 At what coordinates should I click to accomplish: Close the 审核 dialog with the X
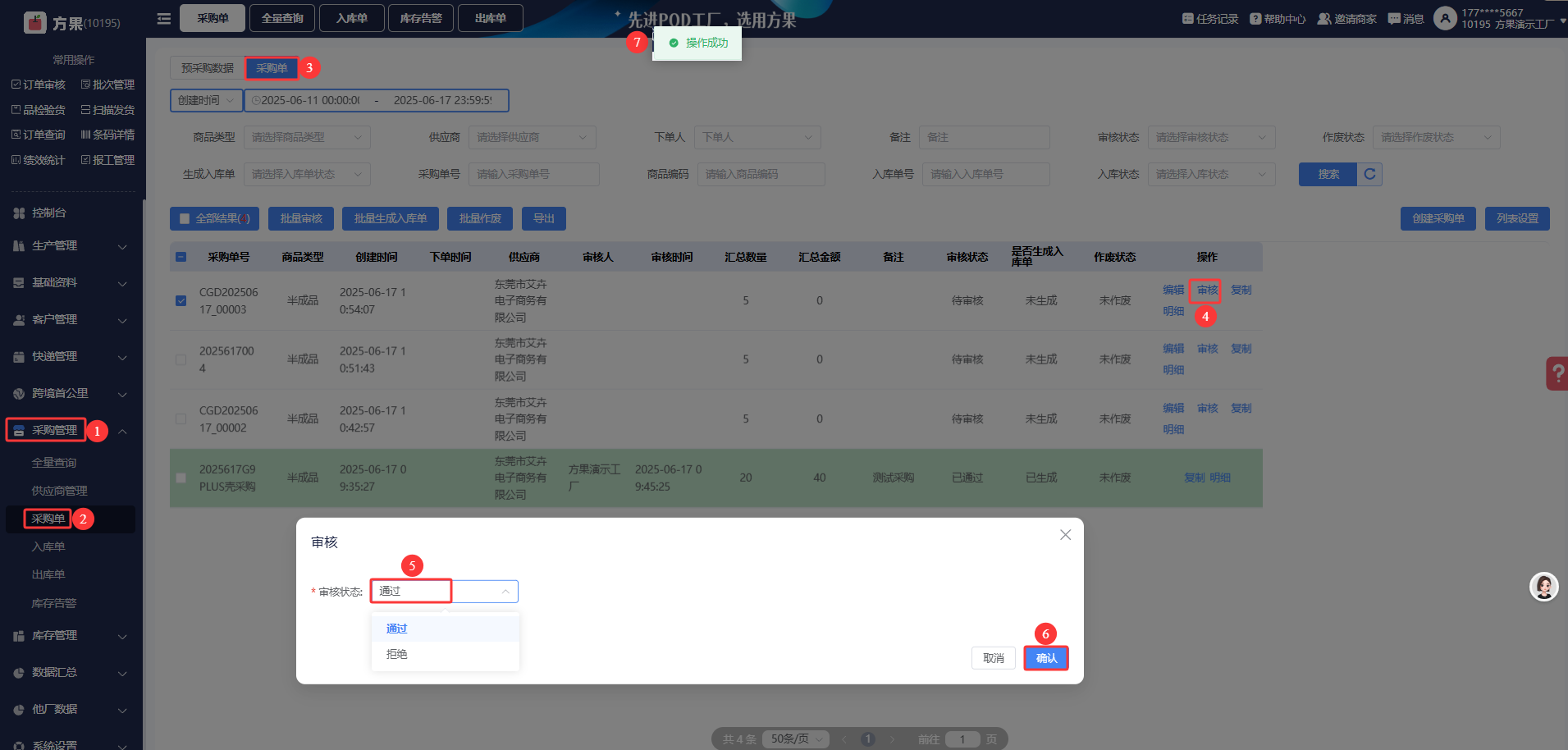click(x=1065, y=535)
